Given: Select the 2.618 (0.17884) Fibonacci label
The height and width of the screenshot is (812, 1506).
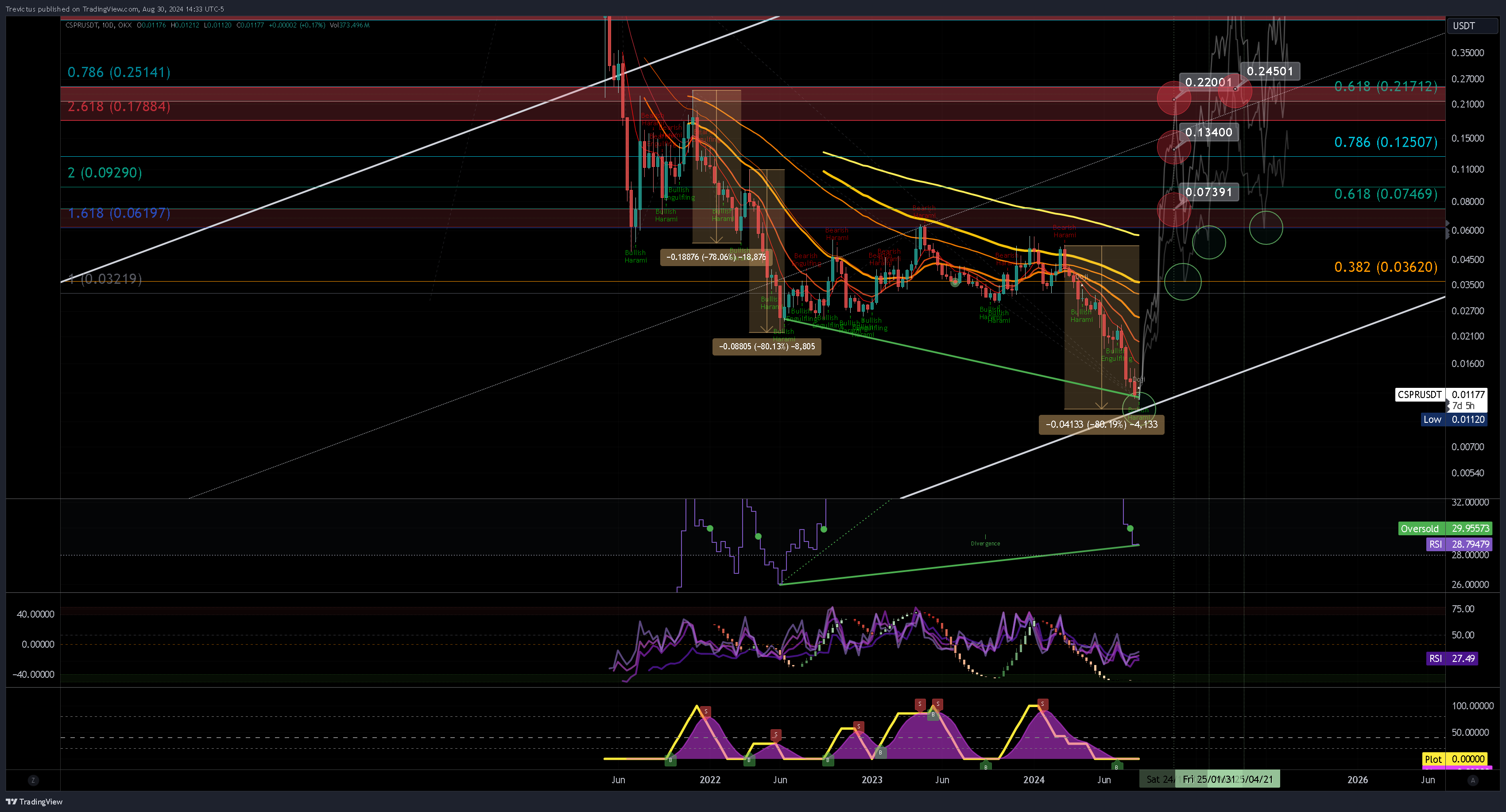Looking at the screenshot, I should 119,106.
